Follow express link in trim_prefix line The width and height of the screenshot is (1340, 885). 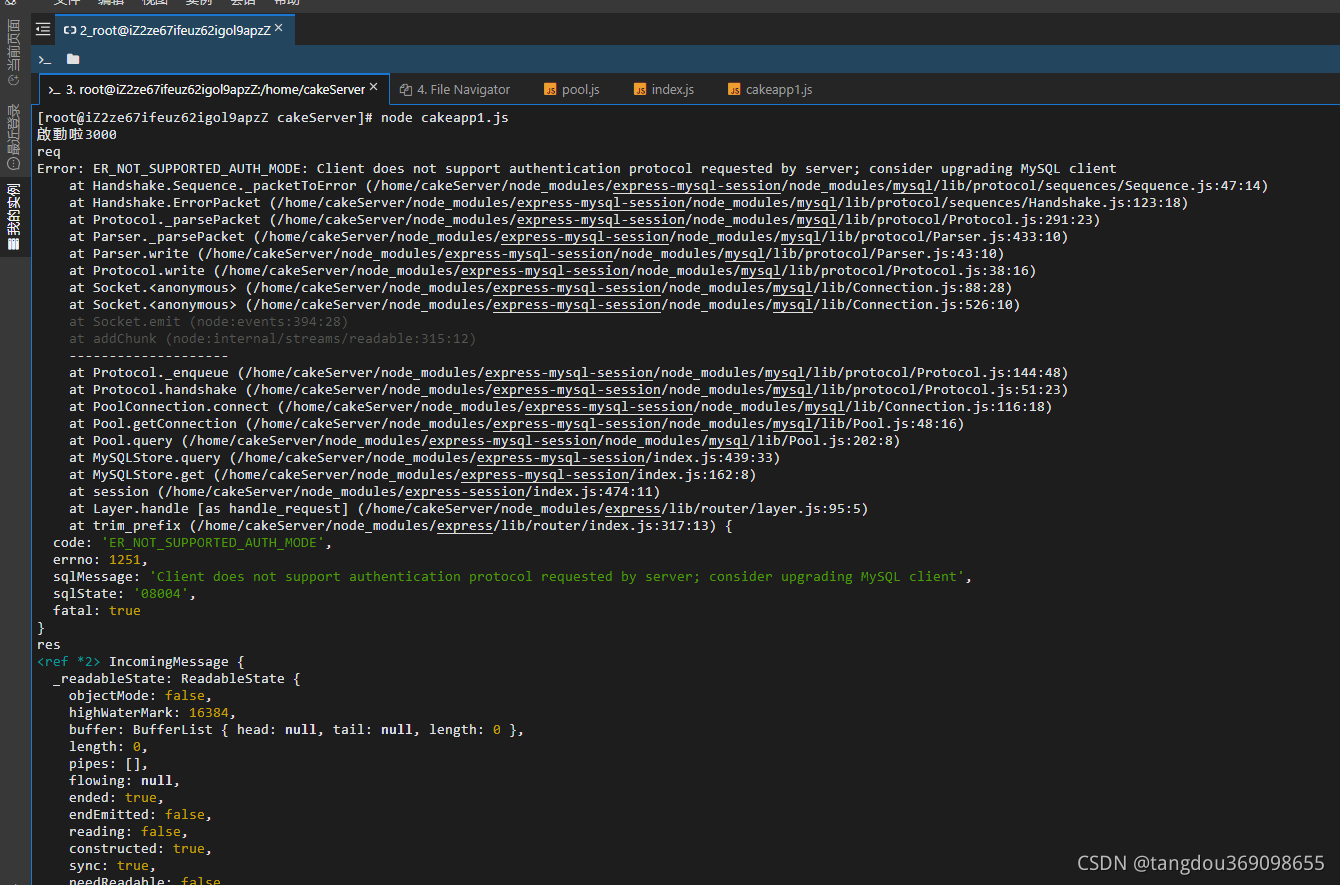pyautogui.click(x=465, y=526)
